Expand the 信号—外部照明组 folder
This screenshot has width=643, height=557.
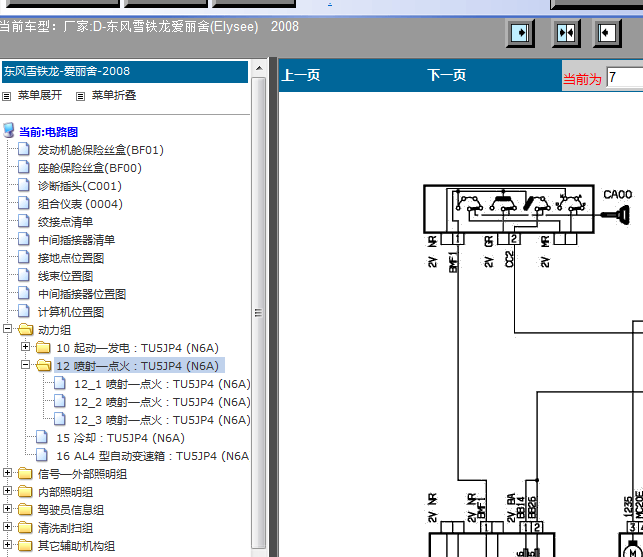pyautogui.click(x=9, y=474)
